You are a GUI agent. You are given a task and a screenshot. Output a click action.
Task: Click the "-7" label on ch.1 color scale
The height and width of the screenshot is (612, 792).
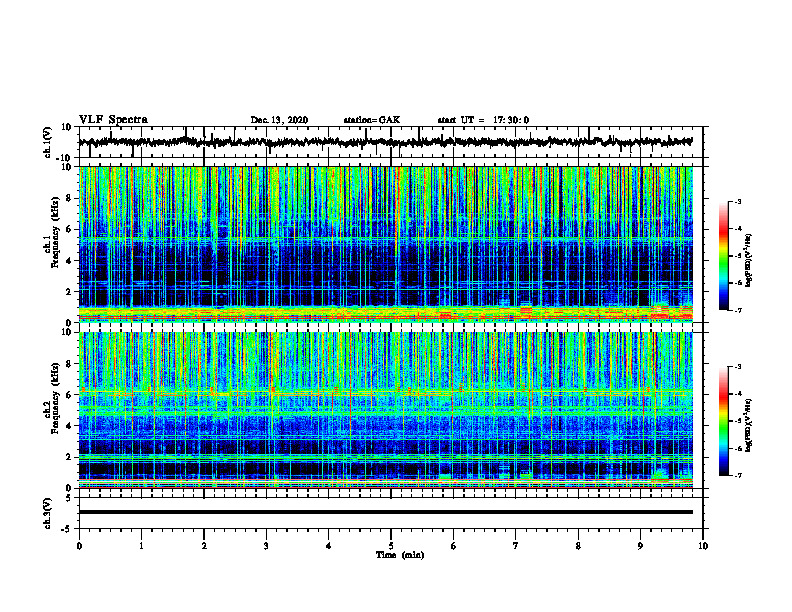pos(737,310)
